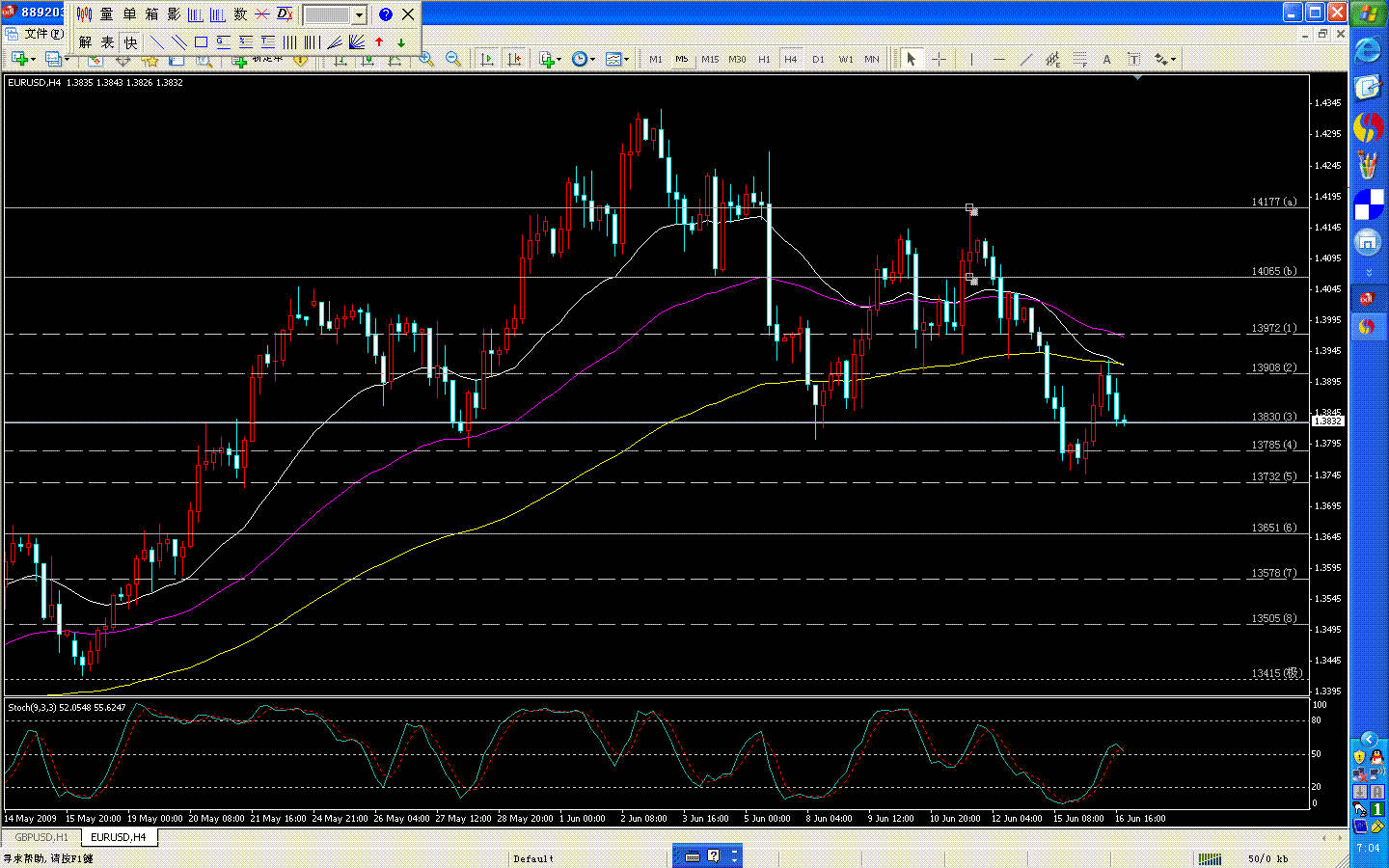The width and height of the screenshot is (1389, 868).
Task: Select the parallel lines channel tool
Action: 178,42
